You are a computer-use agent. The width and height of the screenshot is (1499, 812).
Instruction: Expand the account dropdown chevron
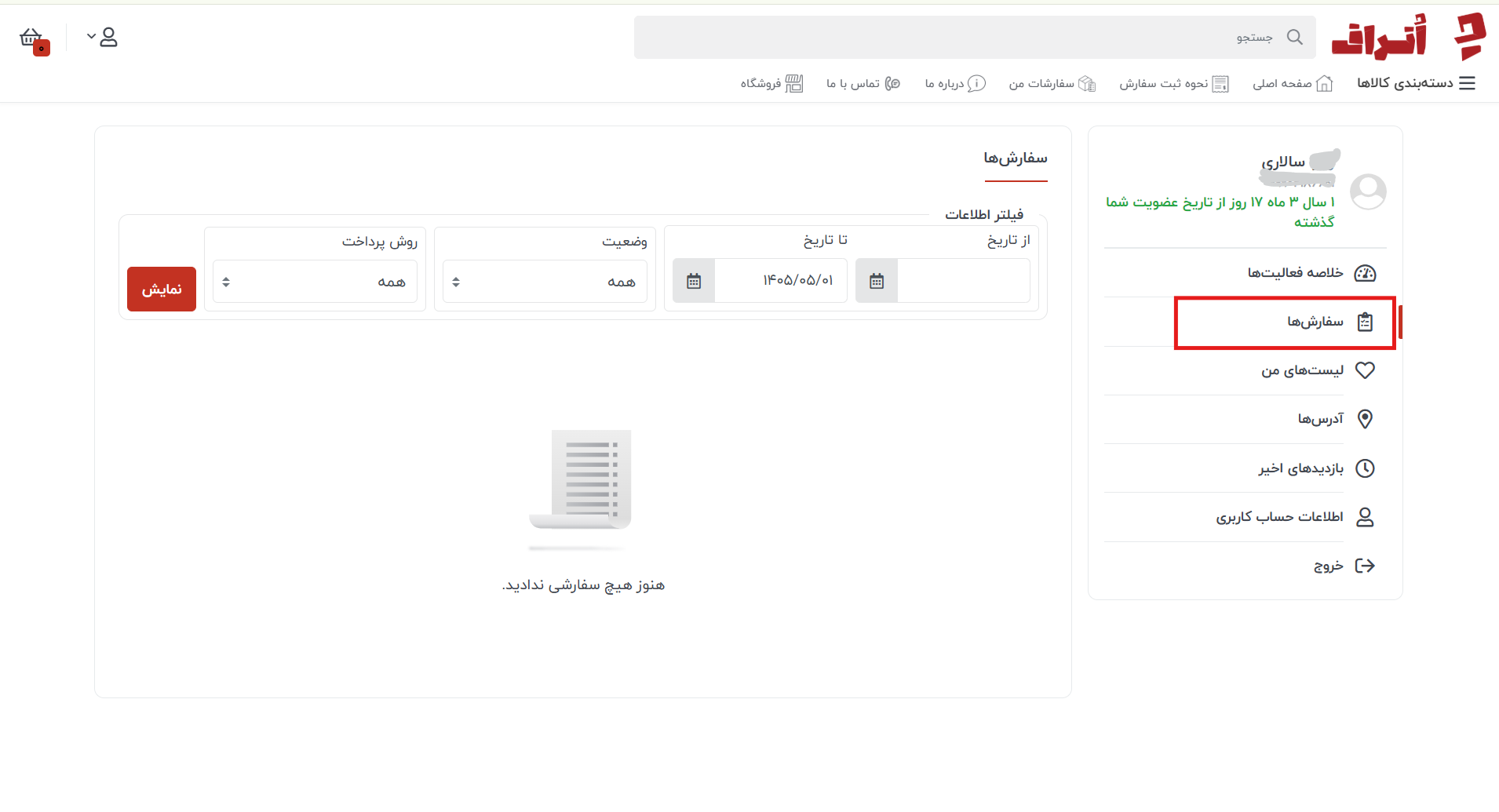click(x=91, y=36)
